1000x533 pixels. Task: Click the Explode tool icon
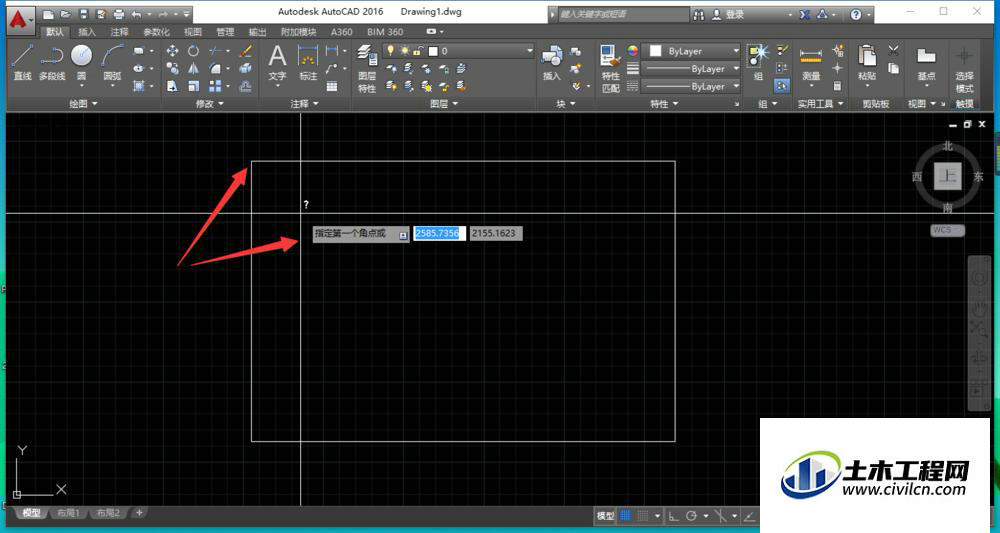point(246,68)
